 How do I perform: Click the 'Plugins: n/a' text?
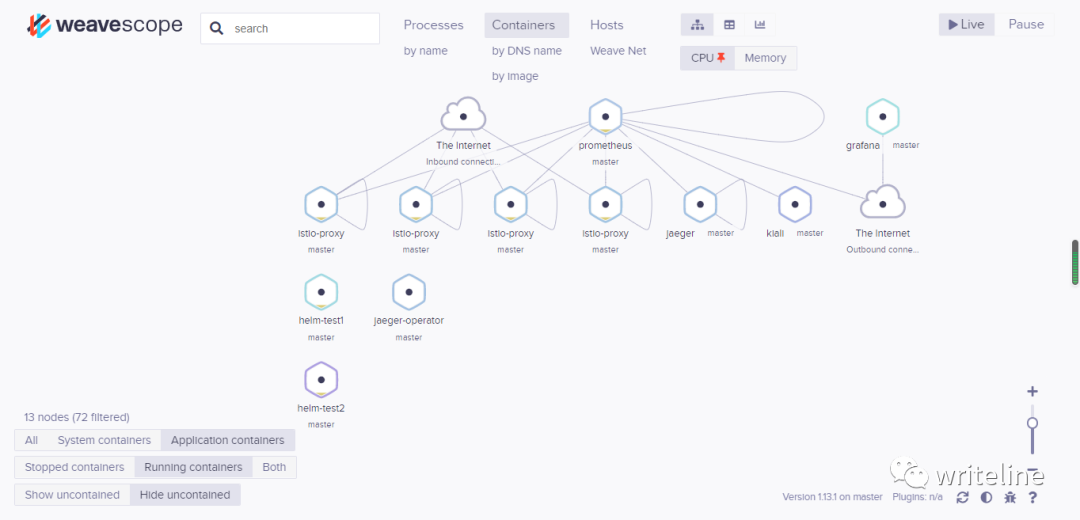917,497
